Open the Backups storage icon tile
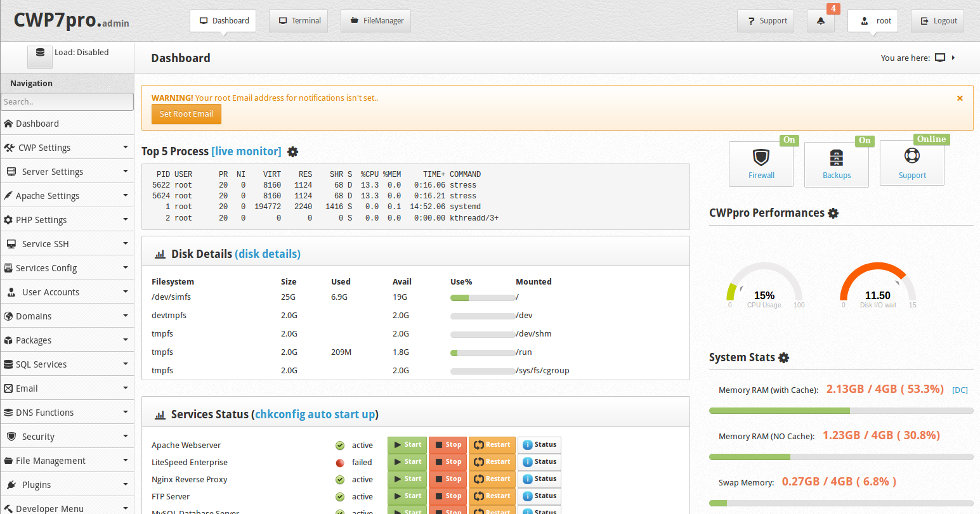The image size is (980, 514). (836, 163)
